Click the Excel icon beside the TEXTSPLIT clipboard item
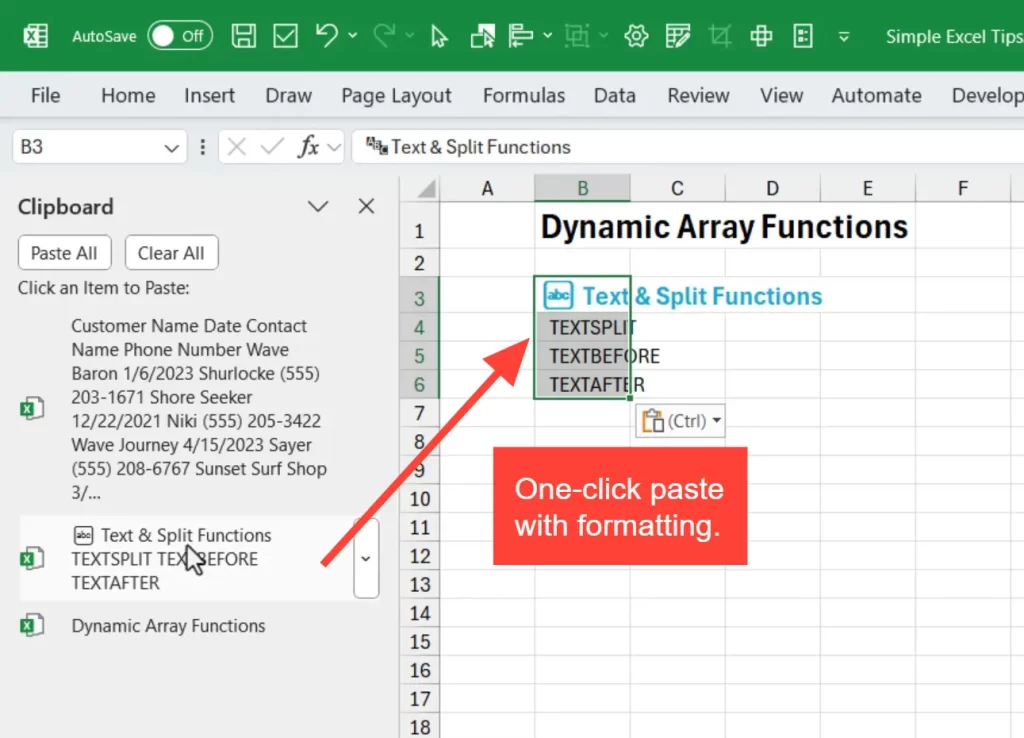This screenshot has width=1024, height=738. pos(32,559)
